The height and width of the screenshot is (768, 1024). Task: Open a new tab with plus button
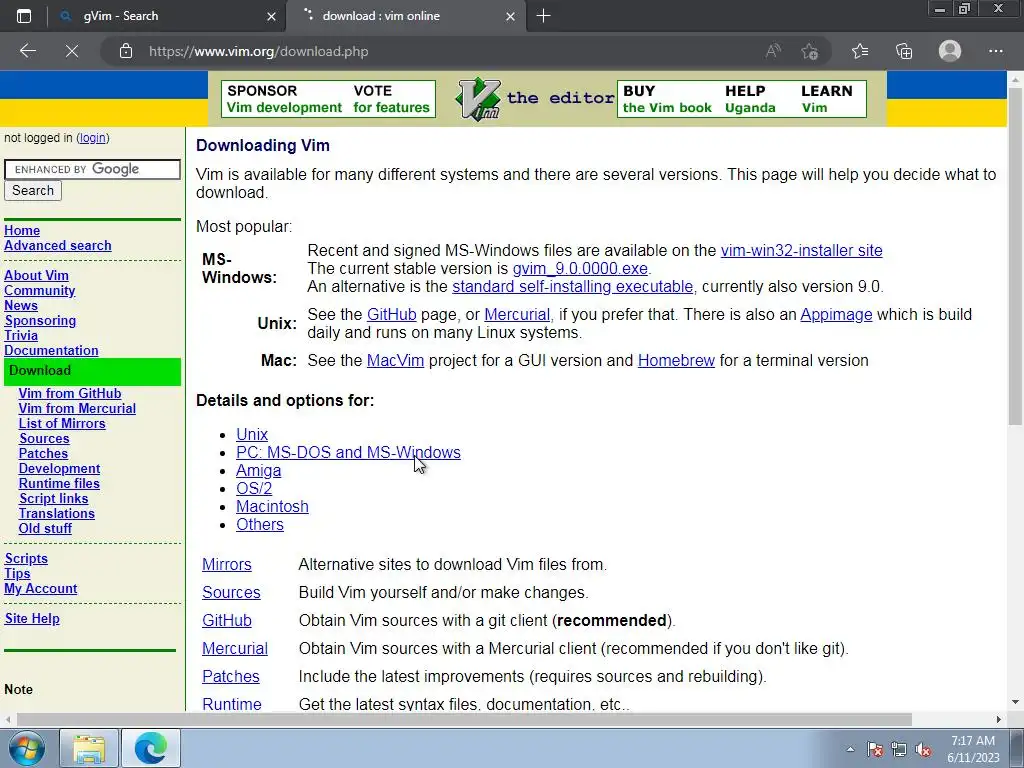(x=543, y=16)
